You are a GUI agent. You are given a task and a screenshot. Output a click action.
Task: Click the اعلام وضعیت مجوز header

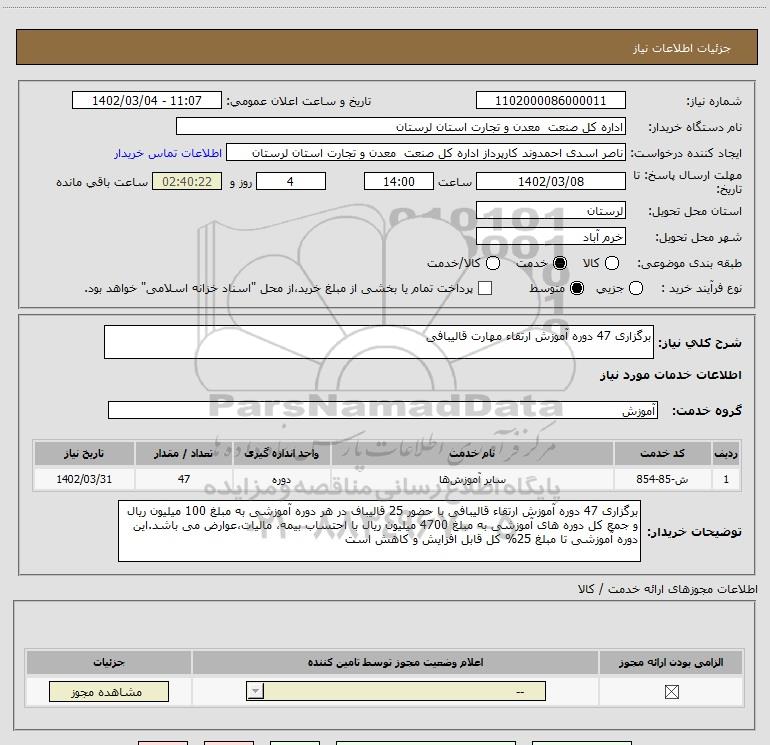click(395, 662)
